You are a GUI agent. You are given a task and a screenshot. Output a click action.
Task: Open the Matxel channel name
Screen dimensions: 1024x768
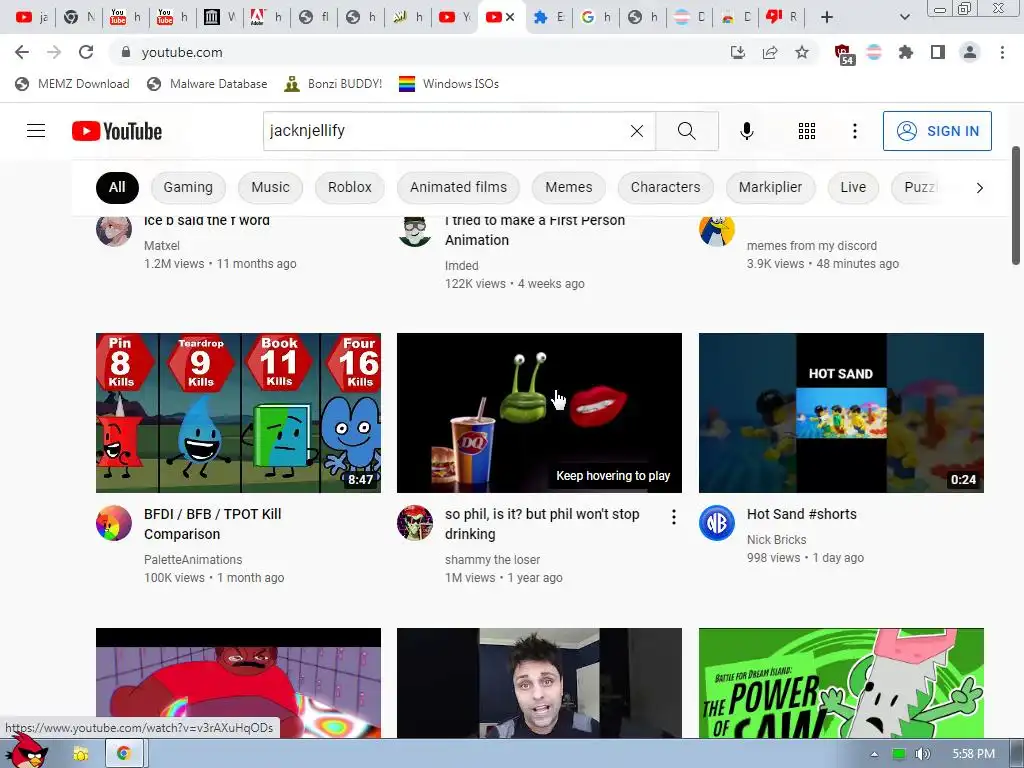coord(161,246)
